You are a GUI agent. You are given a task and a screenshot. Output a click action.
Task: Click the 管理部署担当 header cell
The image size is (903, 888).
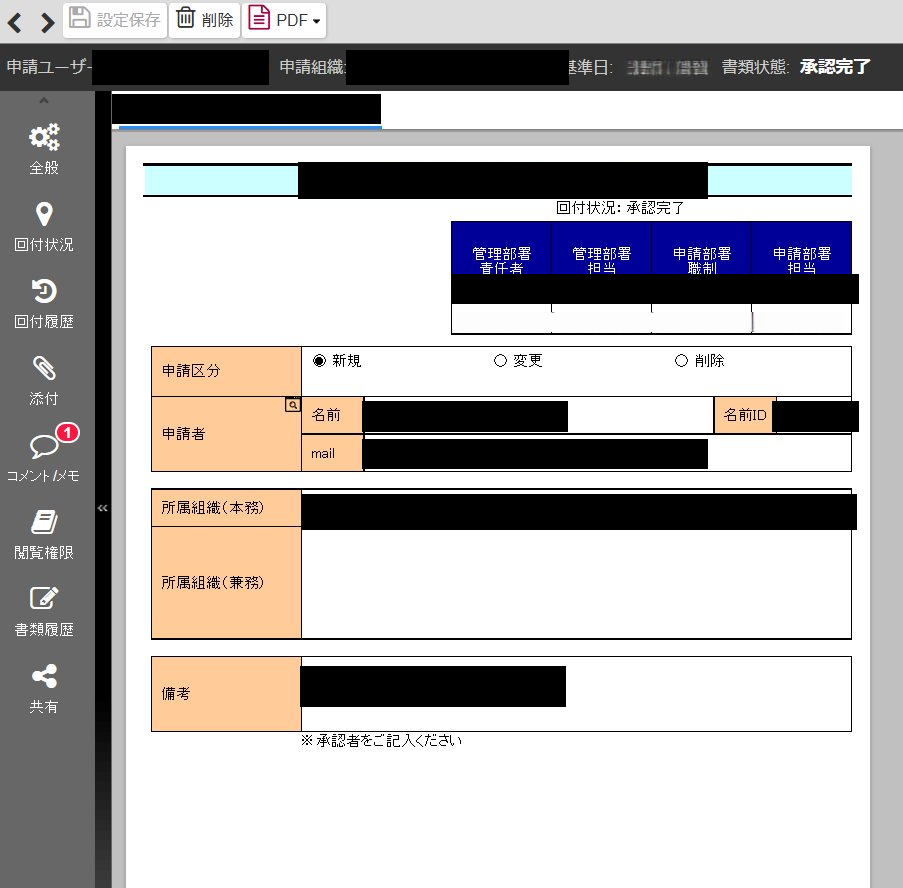(601, 248)
